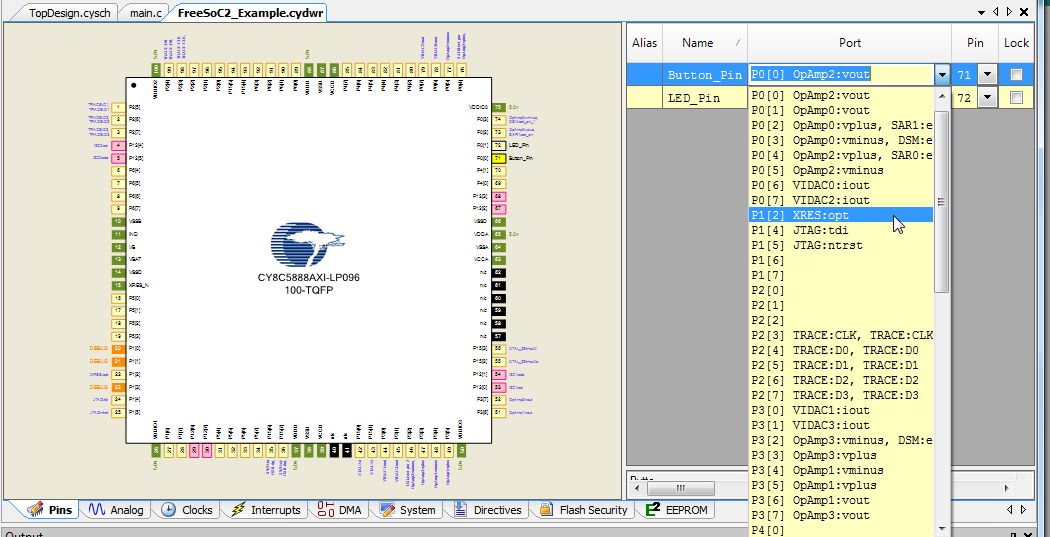This screenshot has height=537, width=1050.
Task: Choose P0[1] OpAmp0:vout port option
Action: click(840, 110)
